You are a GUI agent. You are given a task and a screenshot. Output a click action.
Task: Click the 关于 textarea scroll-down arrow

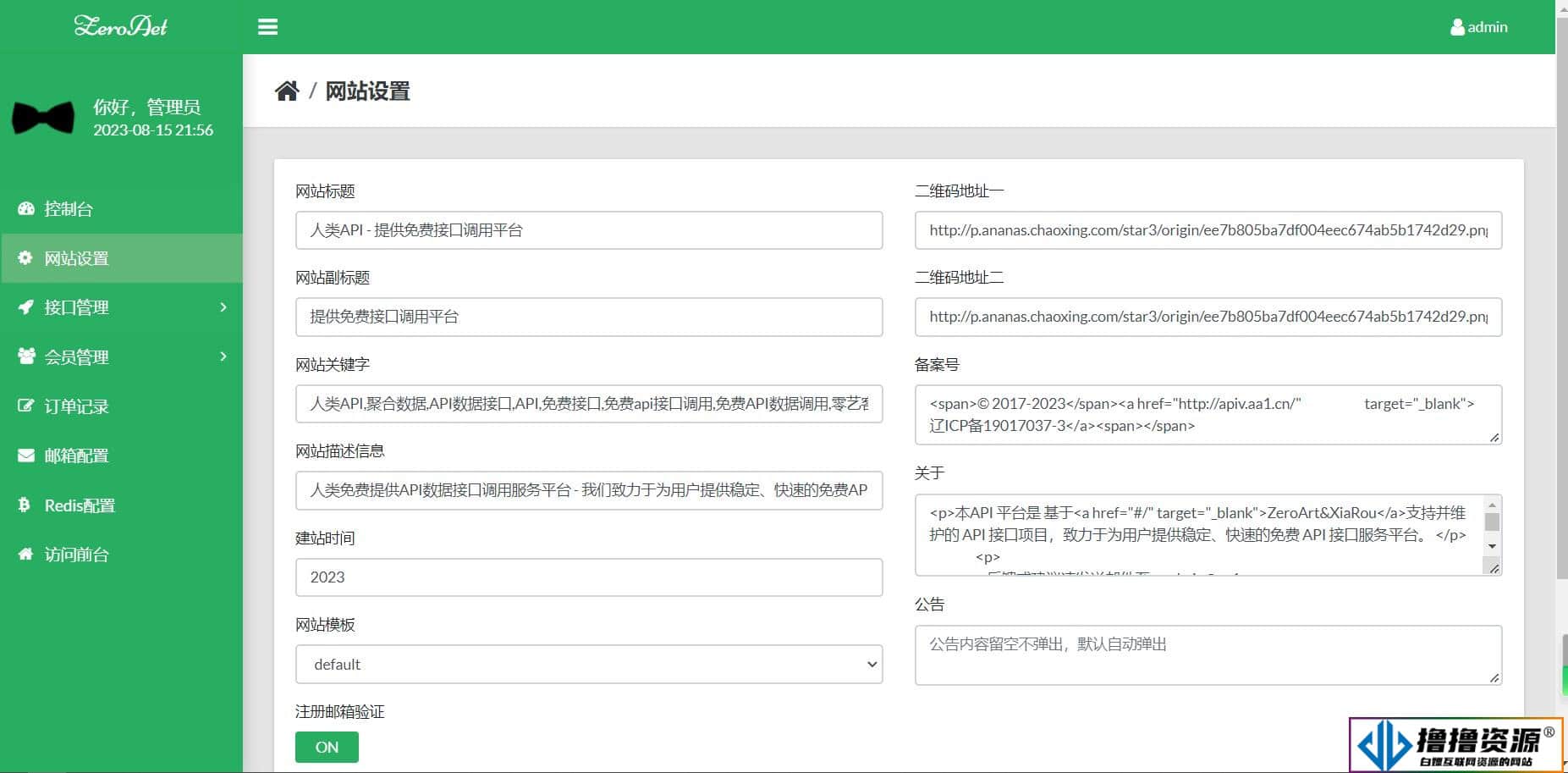pyautogui.click(x=1493, y=546)
